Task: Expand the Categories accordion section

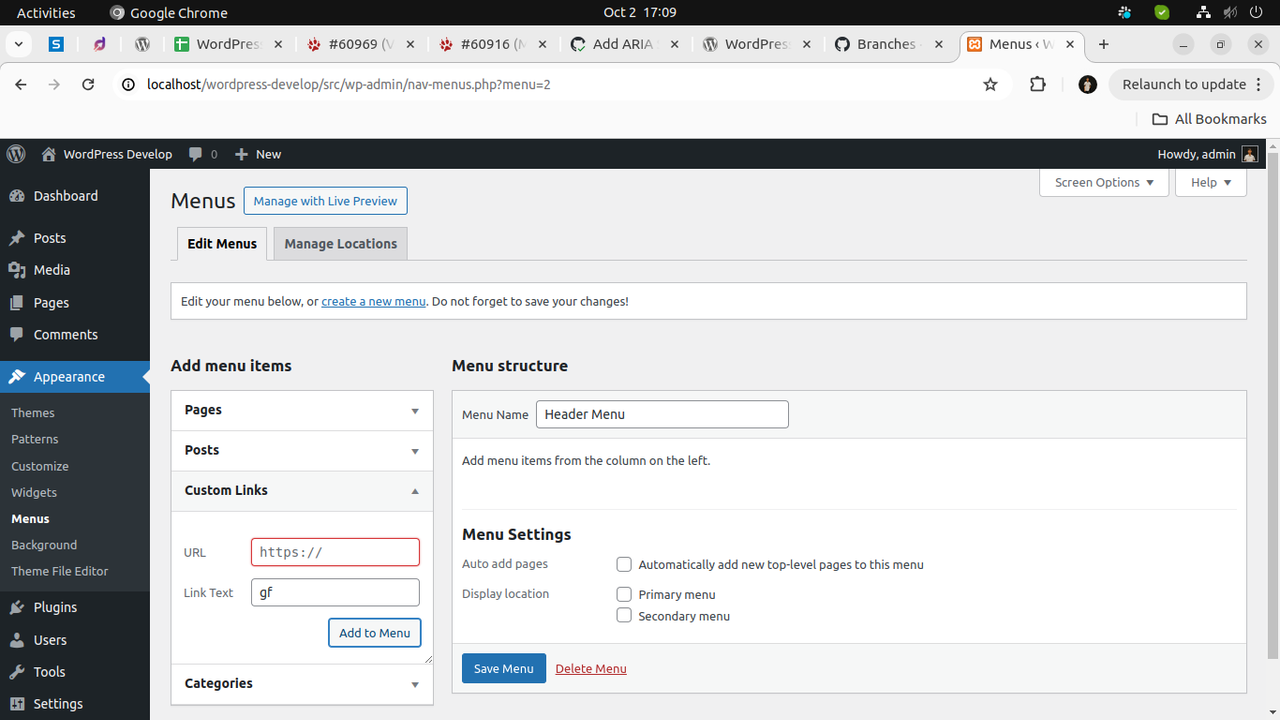Action: coord(302,684)
